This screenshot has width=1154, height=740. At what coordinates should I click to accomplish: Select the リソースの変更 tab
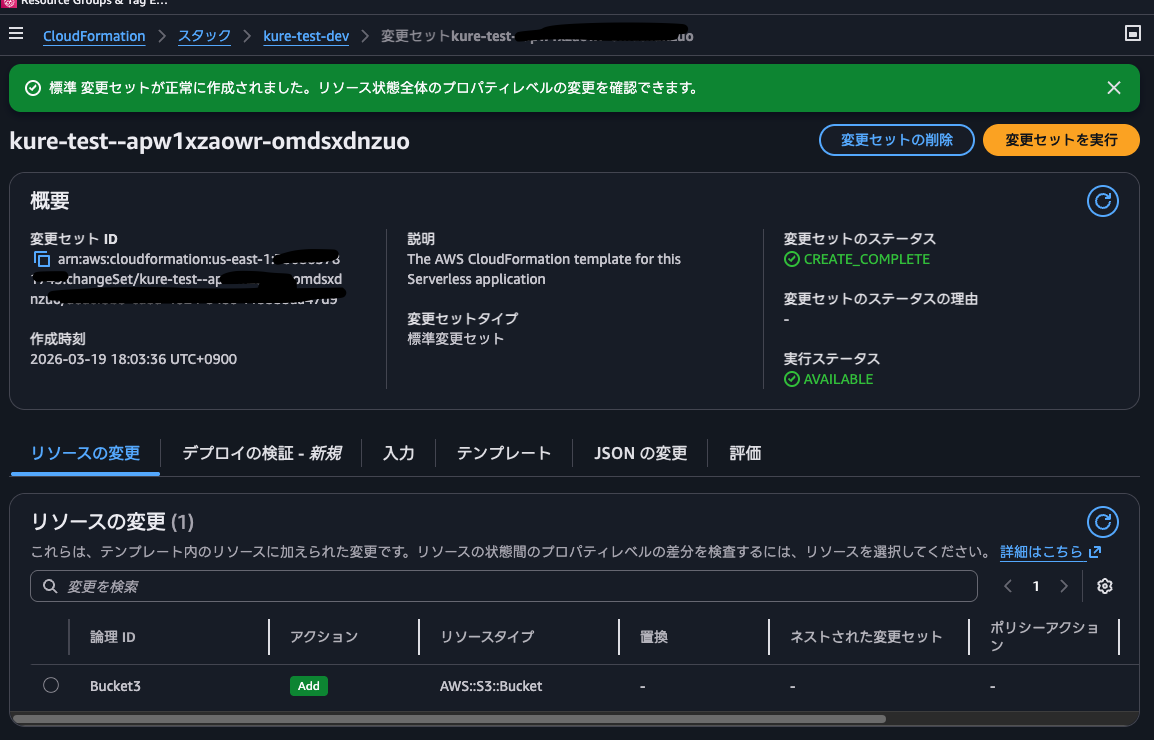85,453
